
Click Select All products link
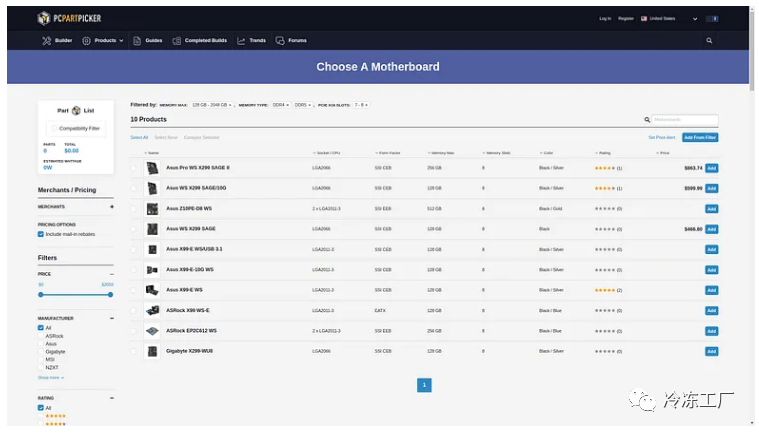pyautogui.click(x=139, y=137)
